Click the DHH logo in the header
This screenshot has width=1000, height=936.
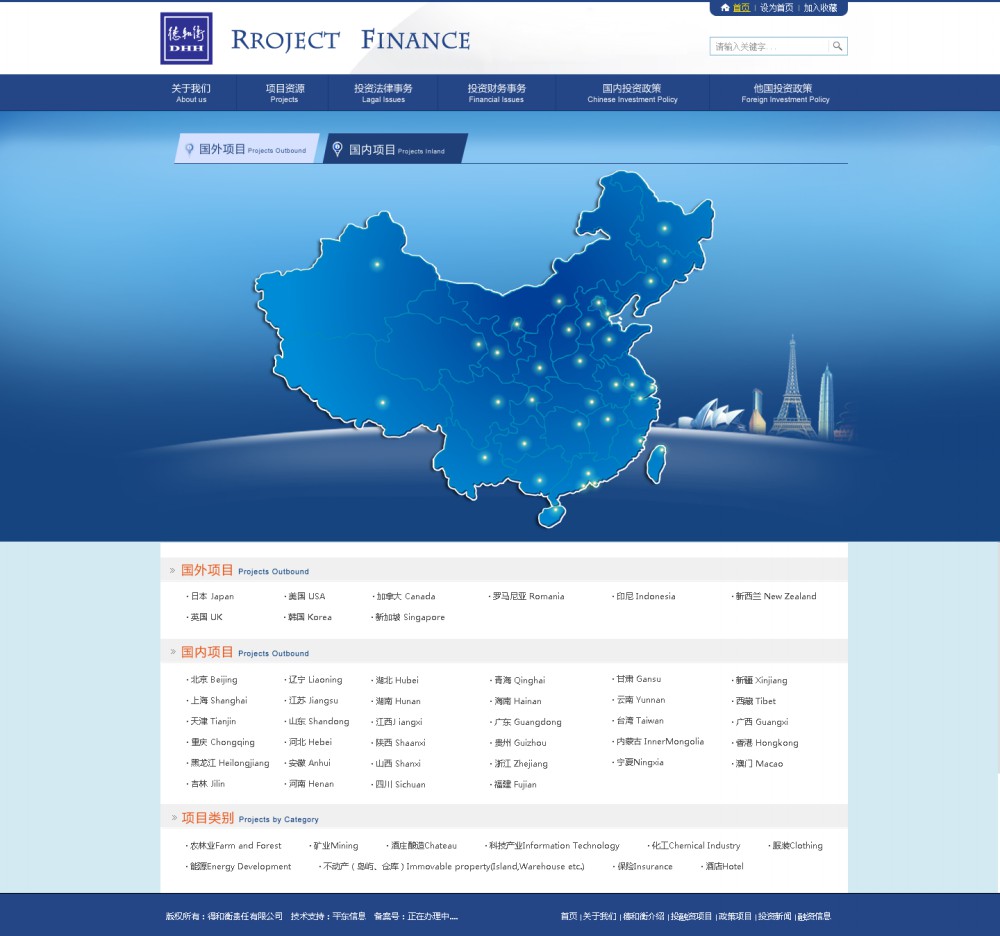pyautogui.click(x=186, y=38)
